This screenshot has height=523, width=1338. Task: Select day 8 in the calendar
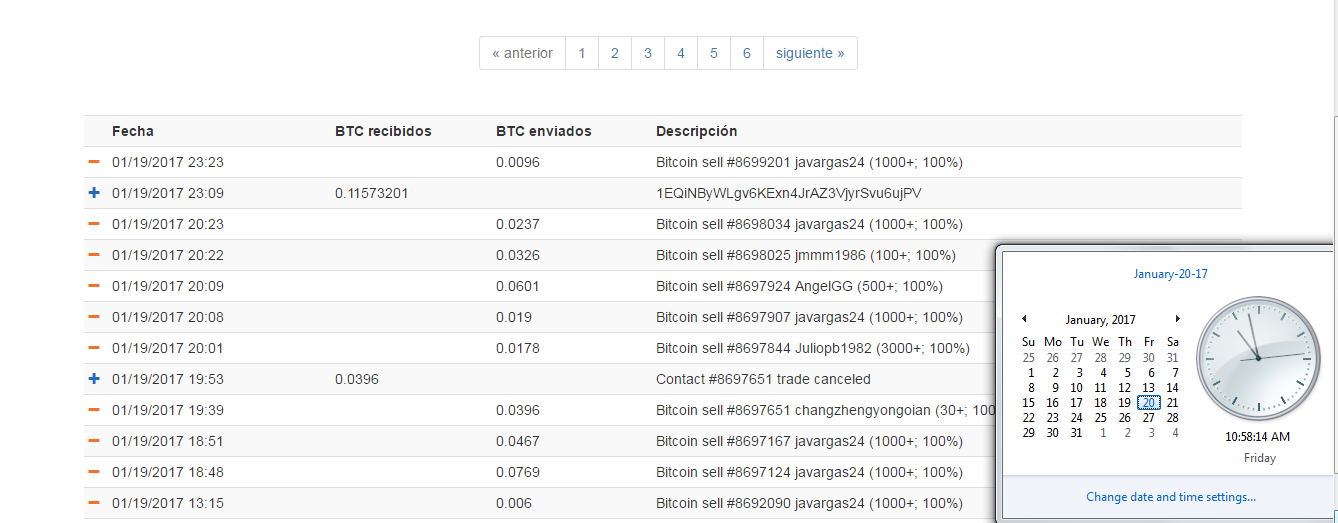coord(1029,388)
